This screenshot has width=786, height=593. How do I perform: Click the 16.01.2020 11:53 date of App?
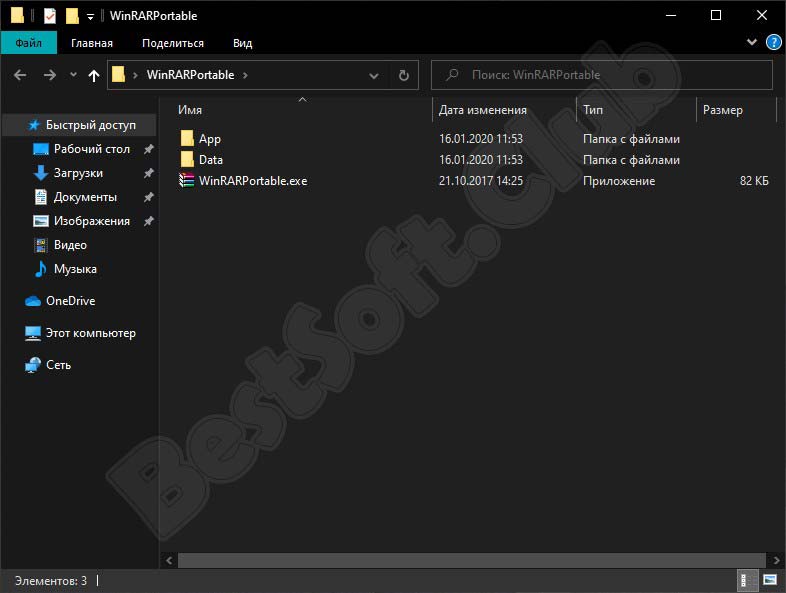click(481, 139)
